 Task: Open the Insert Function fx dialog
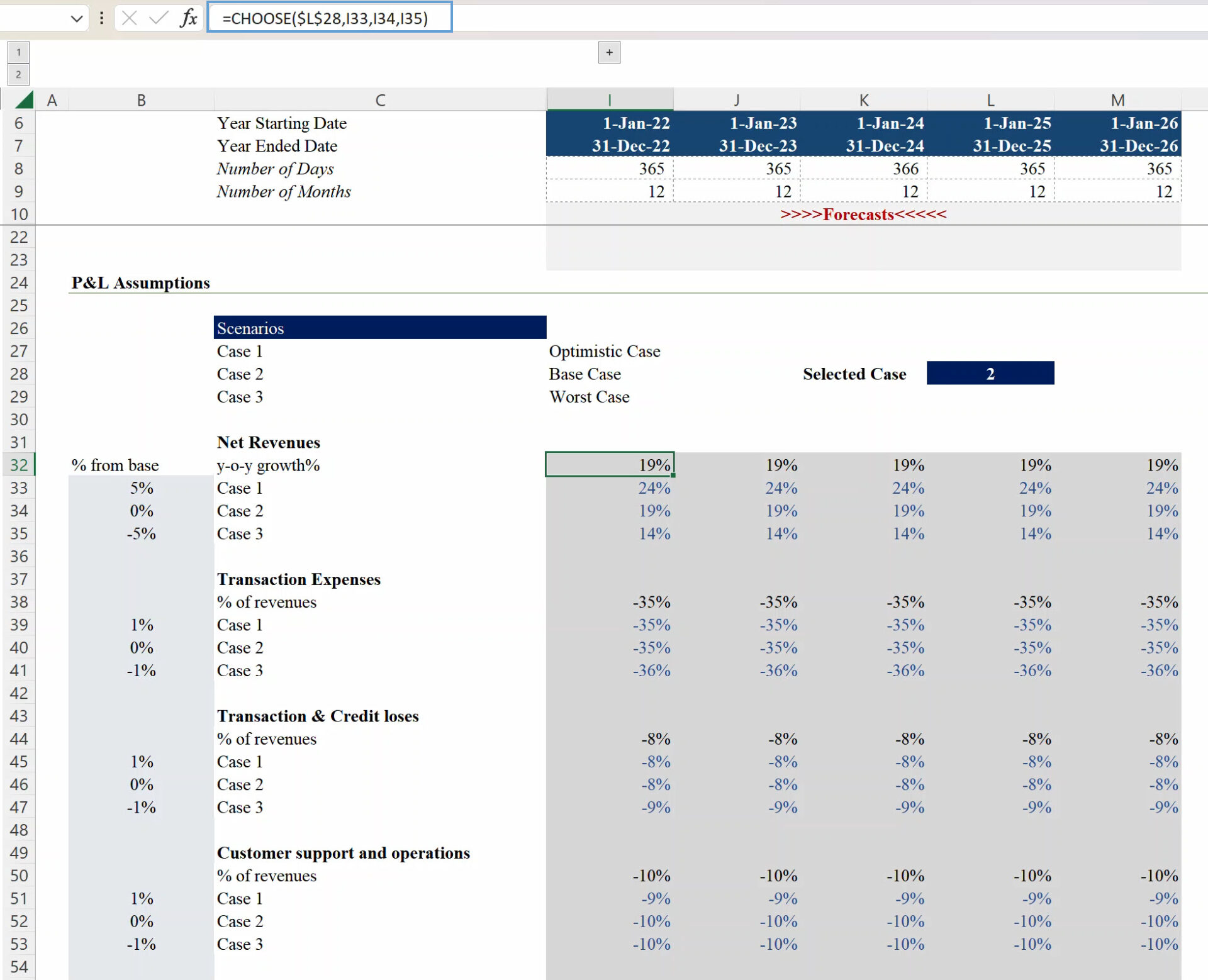[x=189, y=18]
